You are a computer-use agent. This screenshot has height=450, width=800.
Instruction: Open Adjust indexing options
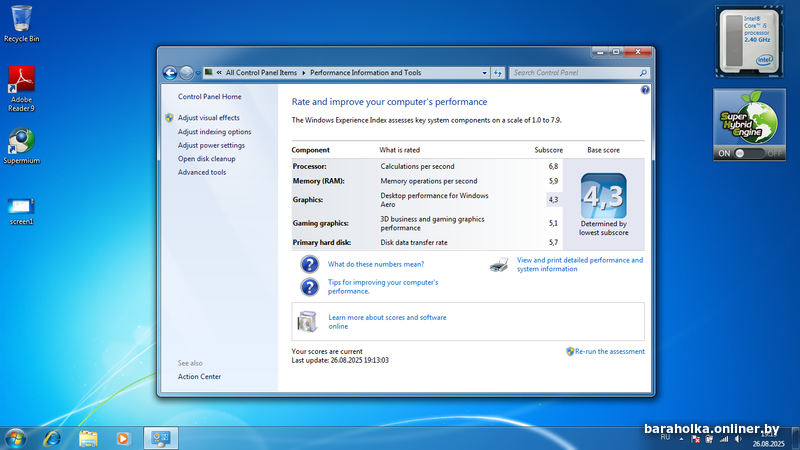click(214, 132)
